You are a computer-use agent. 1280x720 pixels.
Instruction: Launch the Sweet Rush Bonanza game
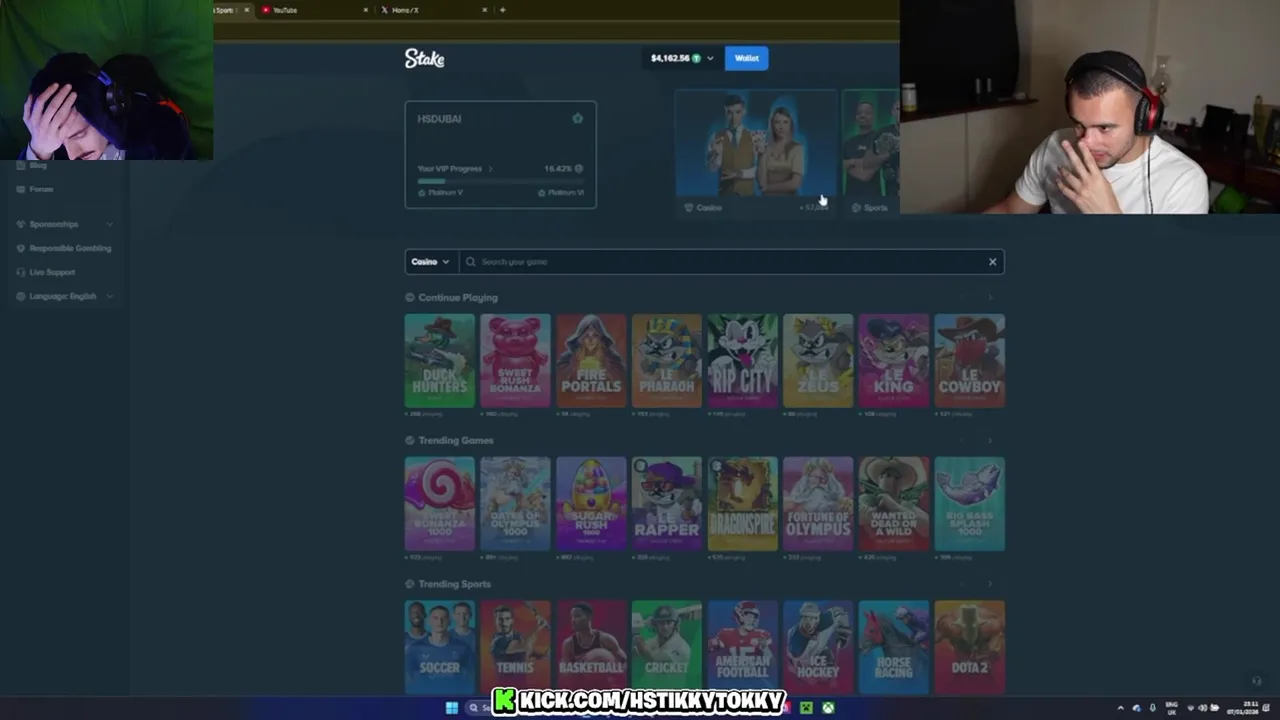(x=515, y=360)
